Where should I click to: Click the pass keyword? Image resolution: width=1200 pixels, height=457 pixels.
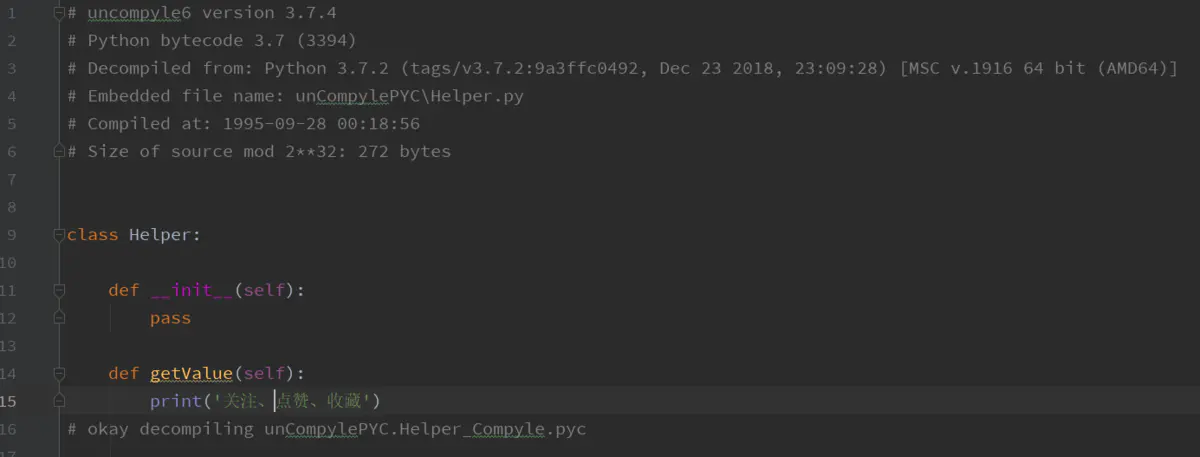[x=170, y=318]
